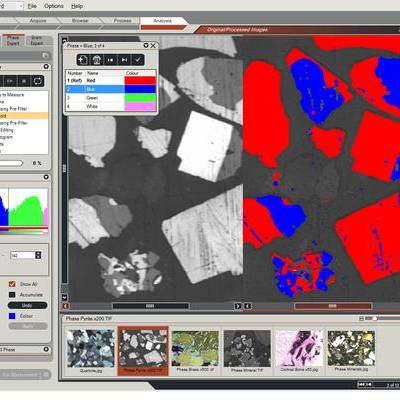Screen dimensions: 400x400
Task: Collapse the steps panel with round arrow
Action: coord(46,67)
